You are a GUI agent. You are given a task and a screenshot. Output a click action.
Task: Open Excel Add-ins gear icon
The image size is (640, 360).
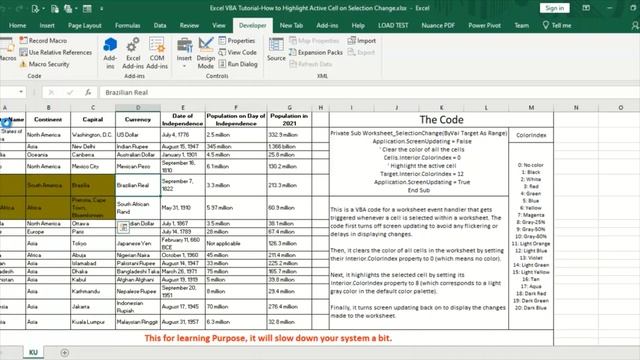click(x=133, y=45)
